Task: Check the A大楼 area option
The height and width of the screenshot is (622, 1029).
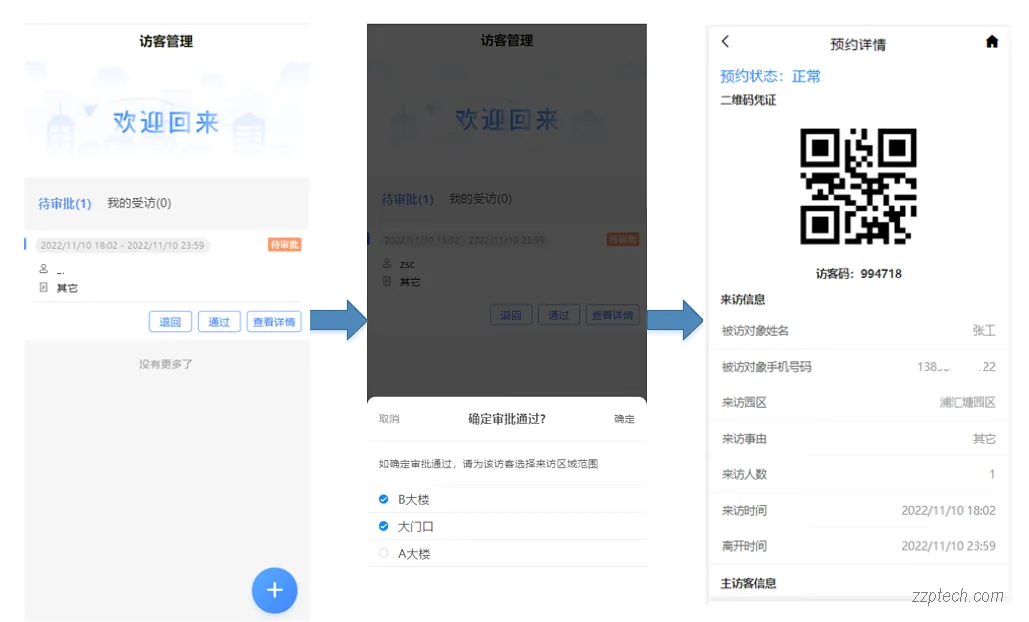Action: coord(383,553)
